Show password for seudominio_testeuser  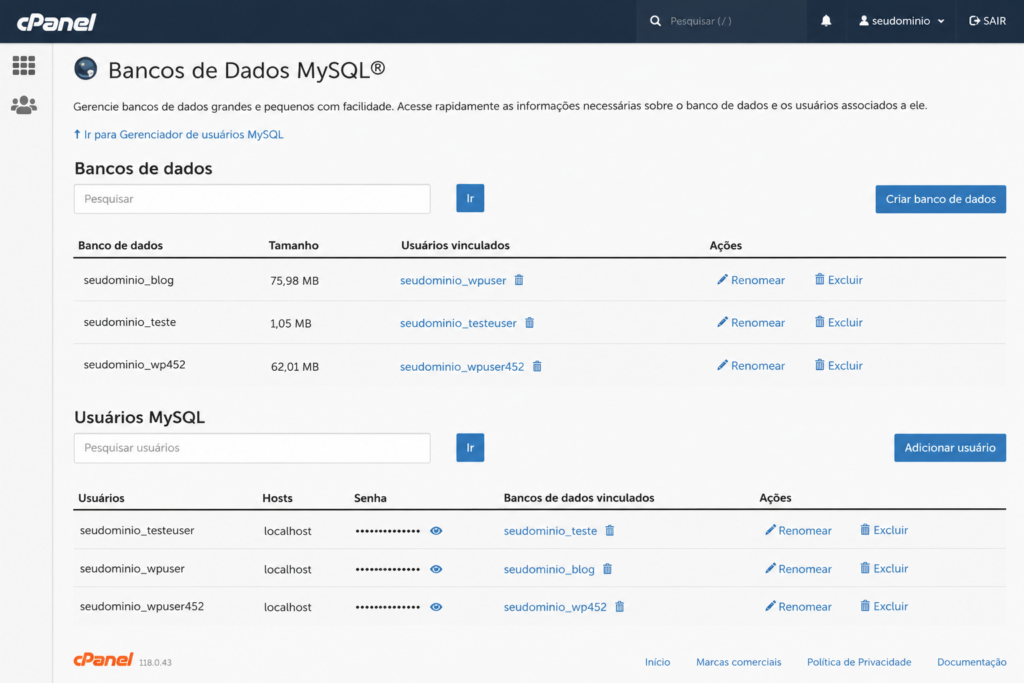(436, 531)
